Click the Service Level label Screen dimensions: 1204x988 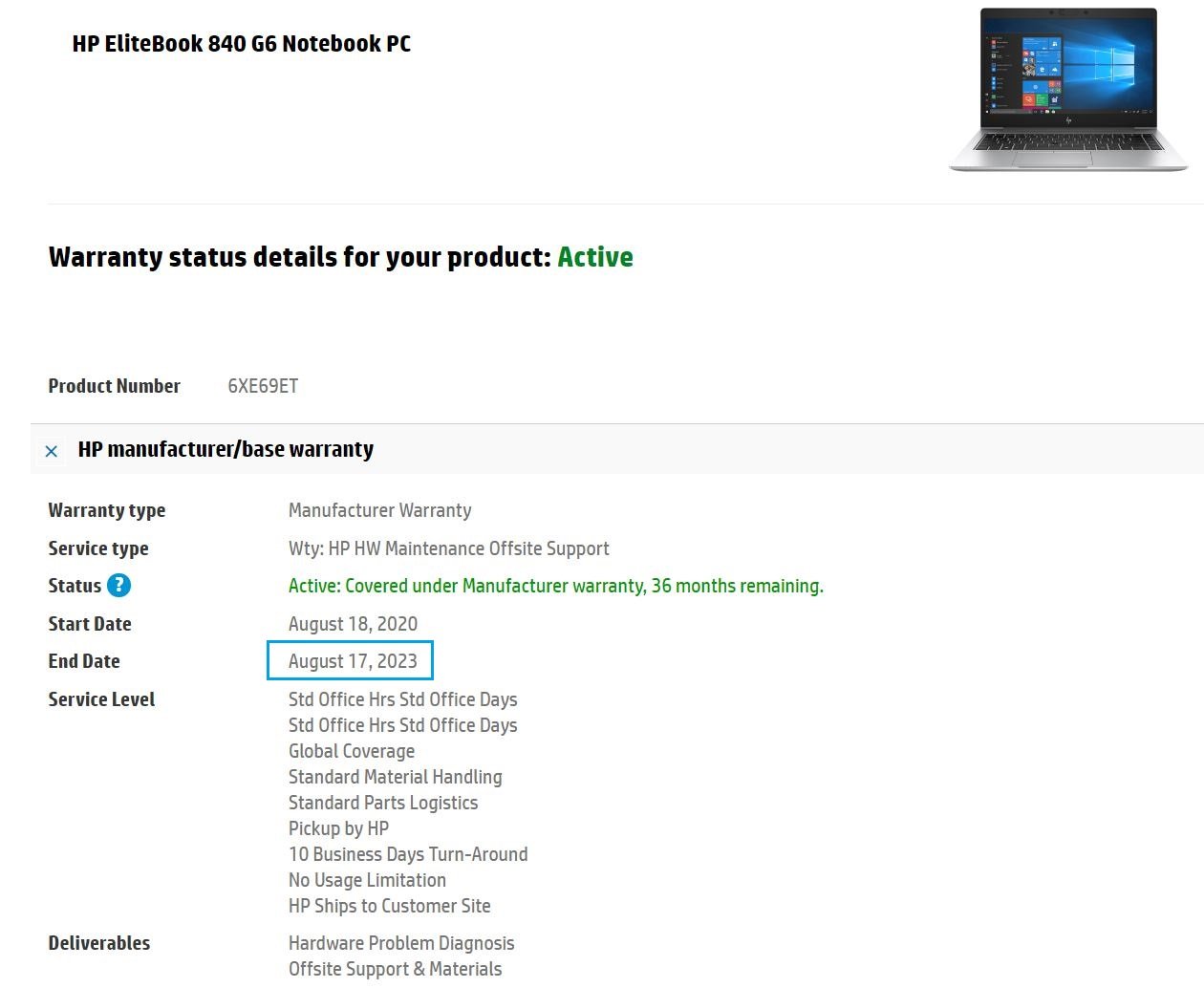click(101, 699)
